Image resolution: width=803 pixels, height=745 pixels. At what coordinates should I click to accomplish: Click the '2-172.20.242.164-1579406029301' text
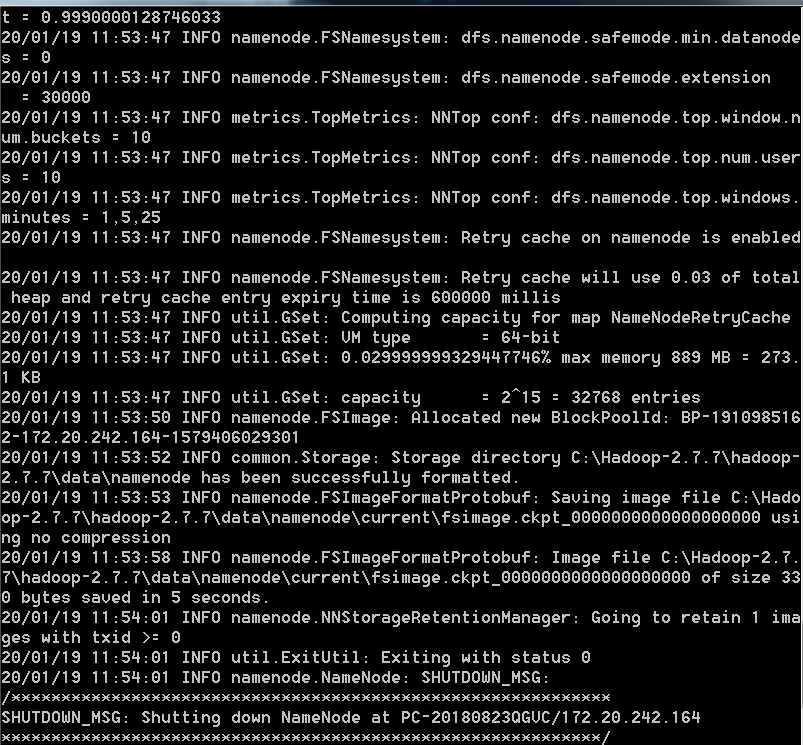tap(150, 437)
